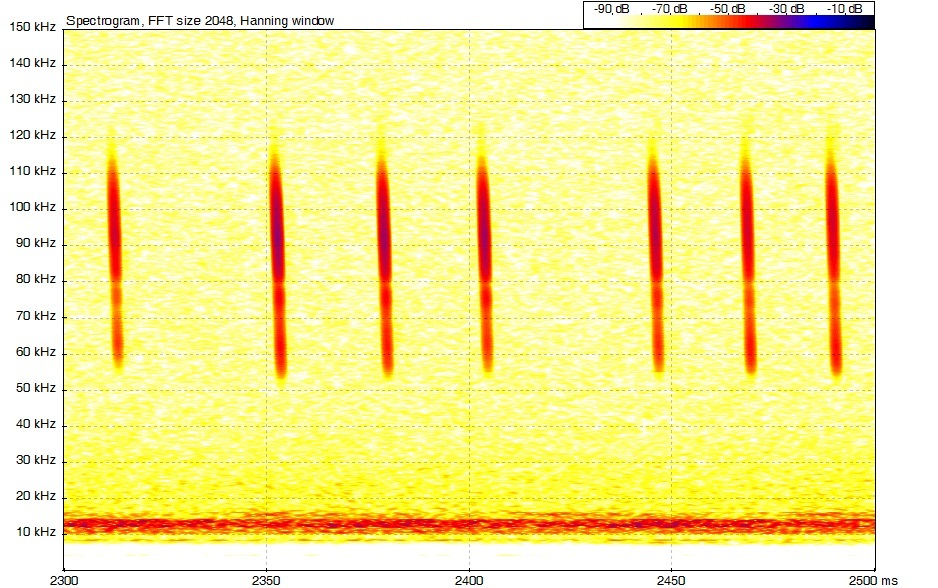The width and height of the screenshot is (938, 588).
Task: Click the 90 kHz axis label
Action: pyautogui.click(x=36, y=243)
